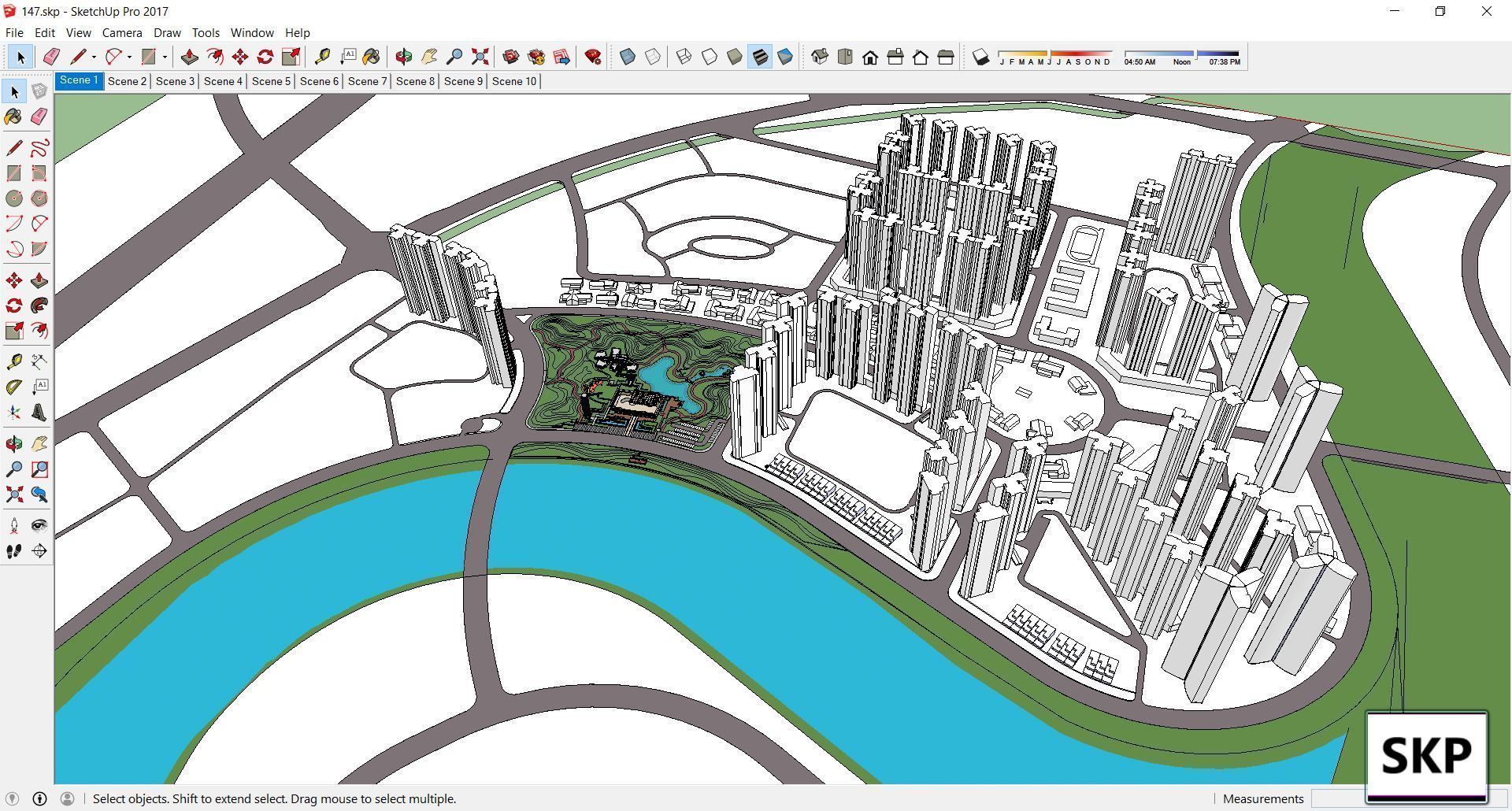Viewport: 1512px width, 811px height.
Task: Enable Shaded style
Action: 735,57
